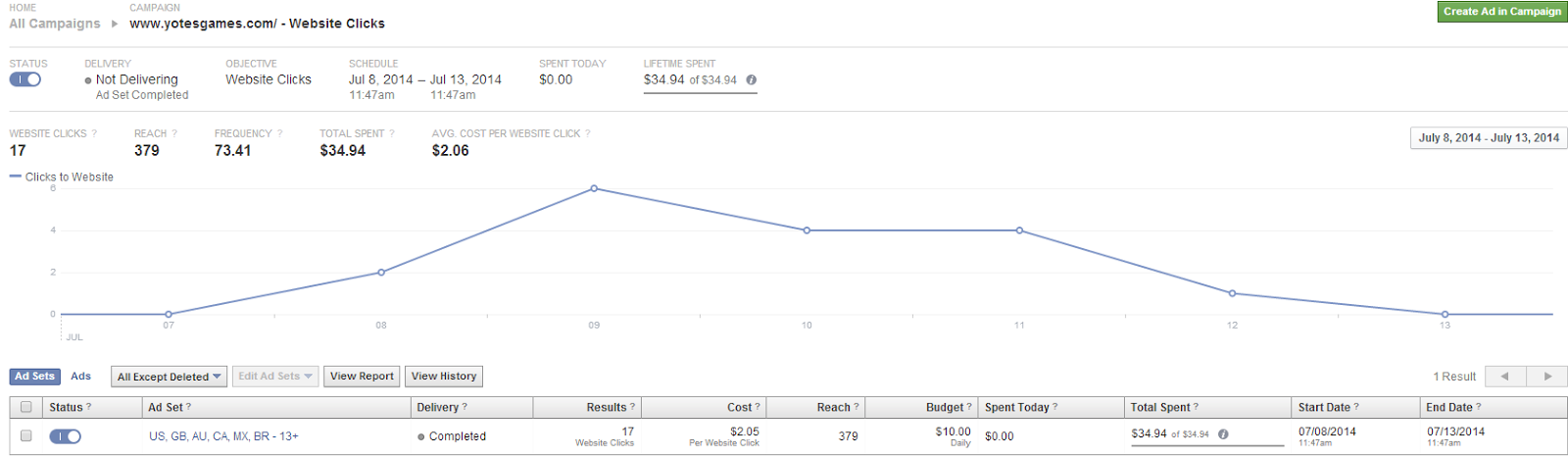Click help icon beside Budget column header
The width and height of the screenshot is (1568, 457).
[969, 407]
